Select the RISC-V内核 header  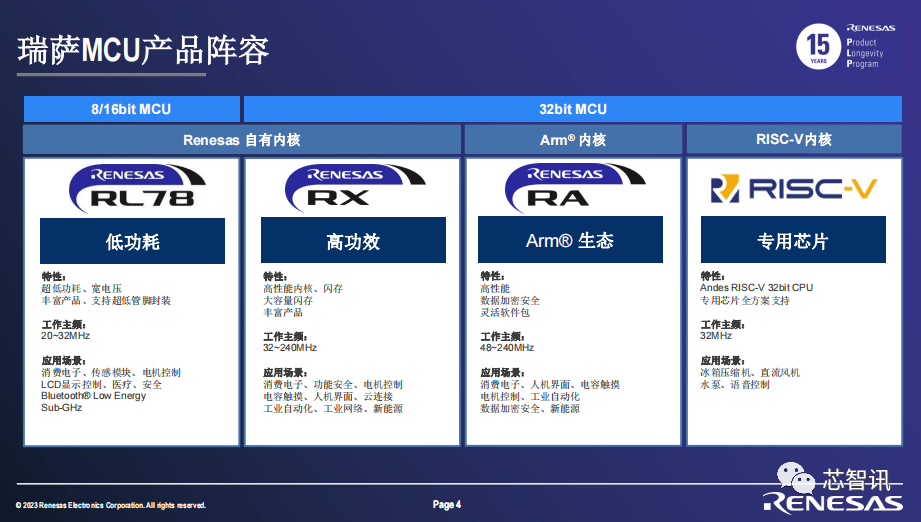[x=794, y=140]
